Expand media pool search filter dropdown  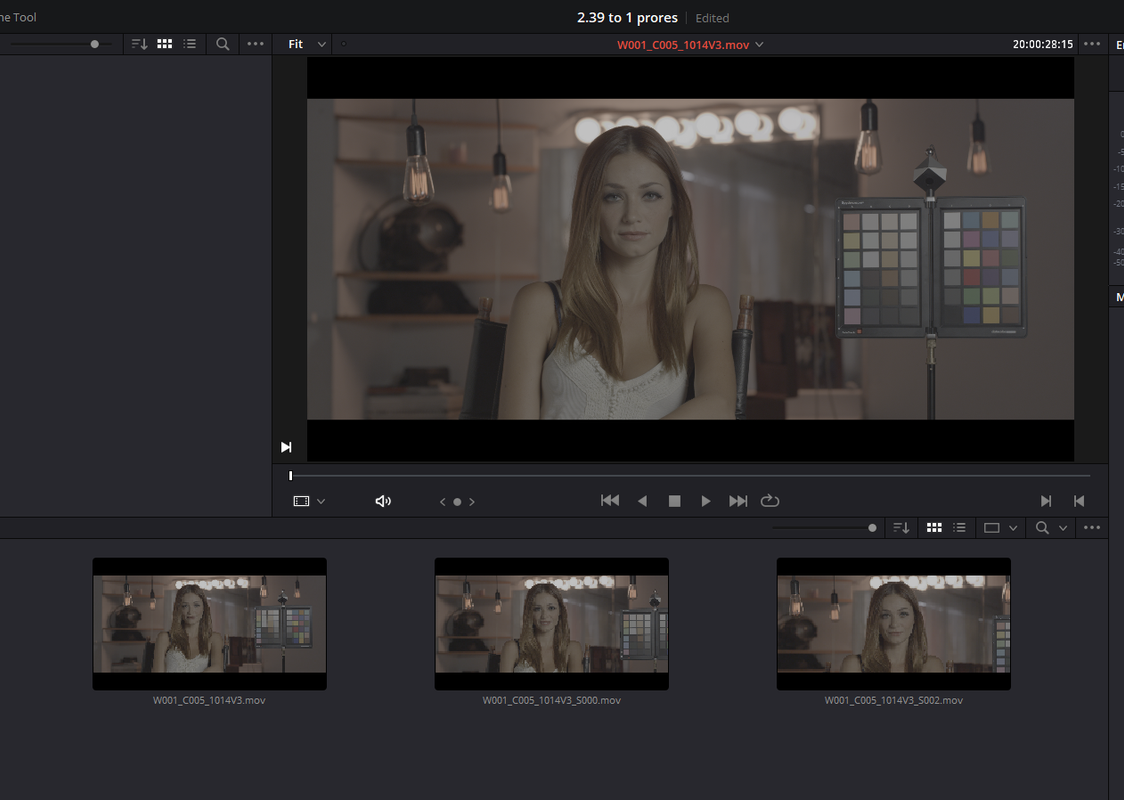pos(1063,528)
